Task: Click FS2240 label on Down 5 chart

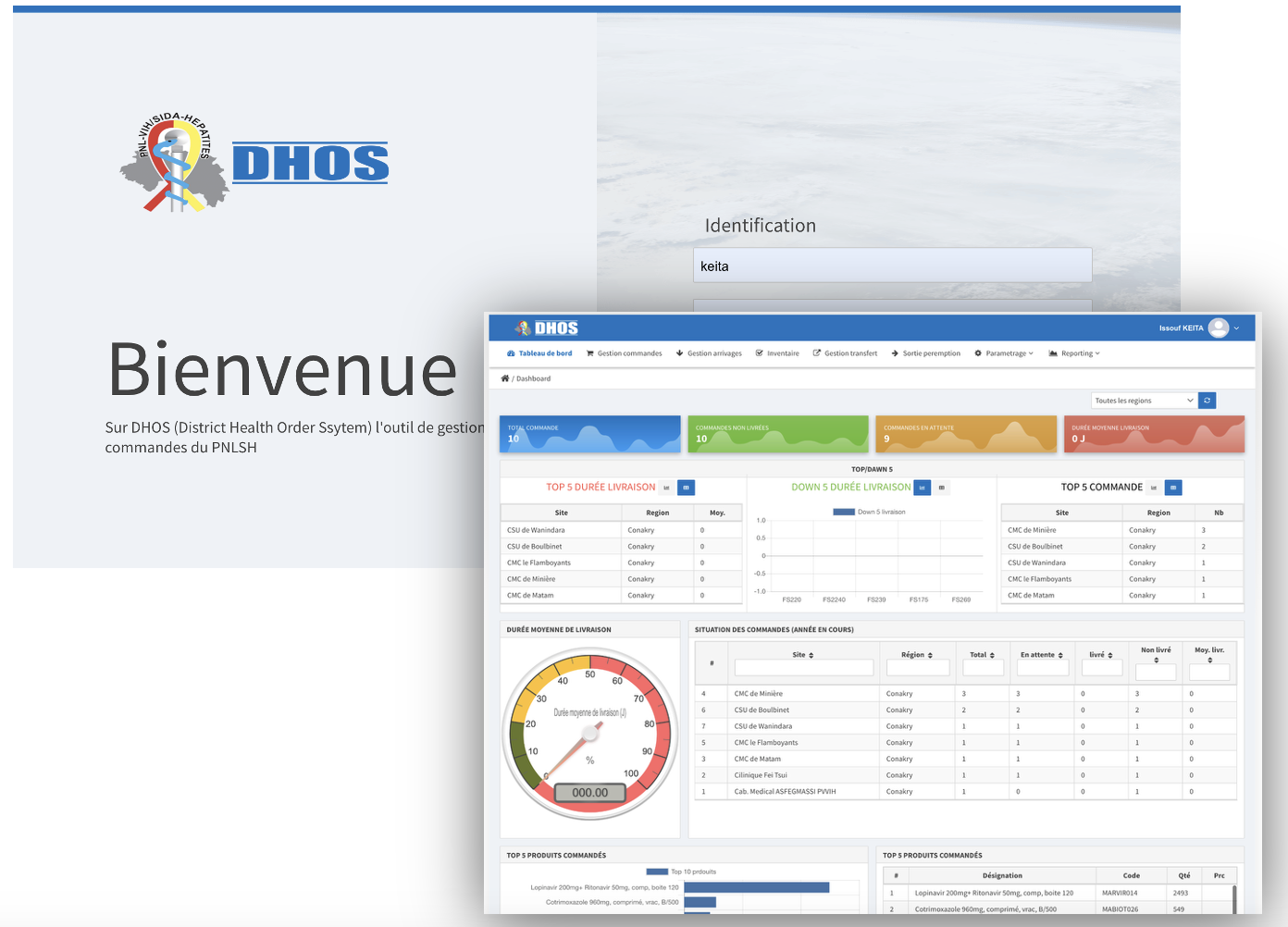Action: (834, 599)
